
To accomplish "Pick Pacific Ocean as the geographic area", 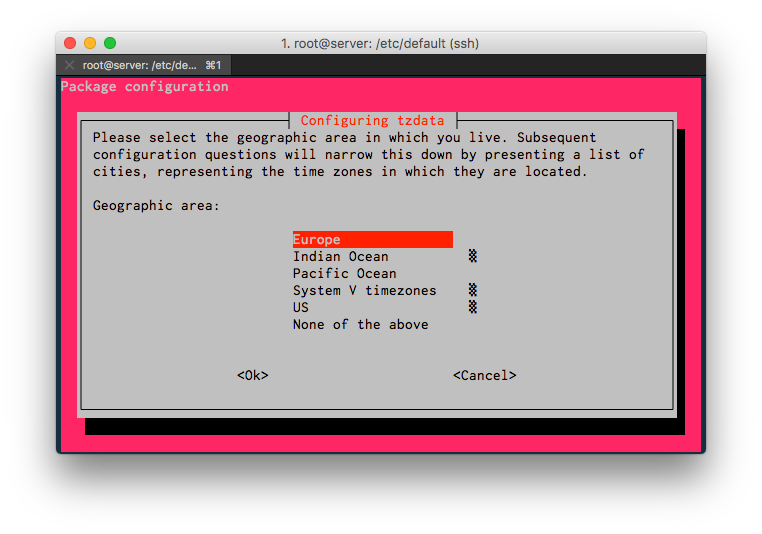I will coord(344,274).
